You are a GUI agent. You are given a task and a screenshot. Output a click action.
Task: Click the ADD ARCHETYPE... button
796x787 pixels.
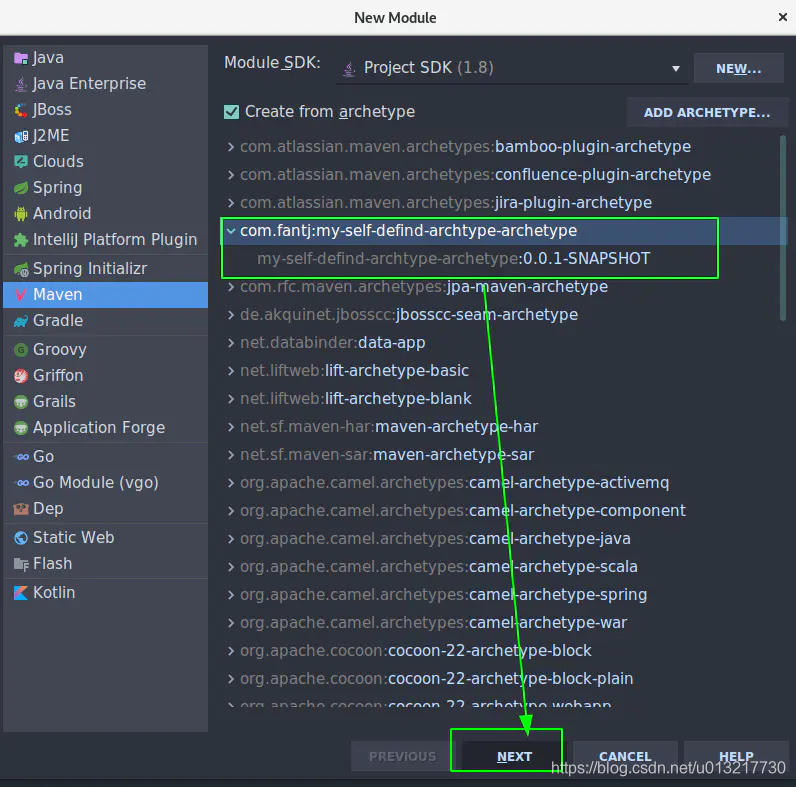707,112
